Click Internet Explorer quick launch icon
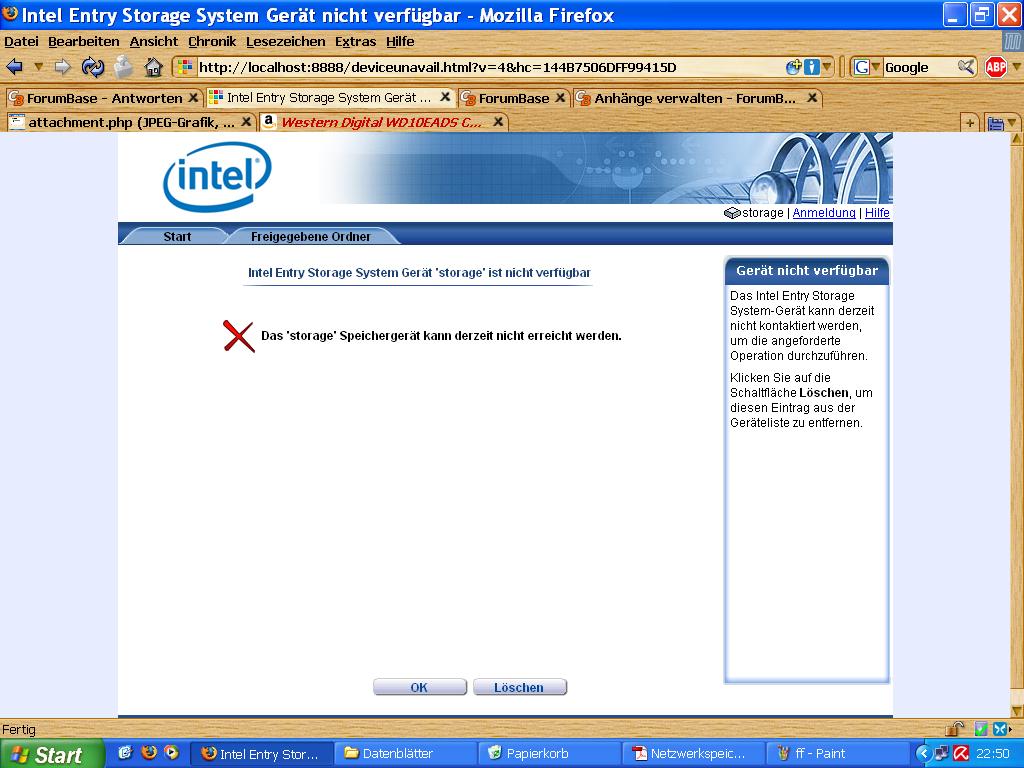Image resolution: width=1024 pixels, height=768 pixels. tap(125, 752)
